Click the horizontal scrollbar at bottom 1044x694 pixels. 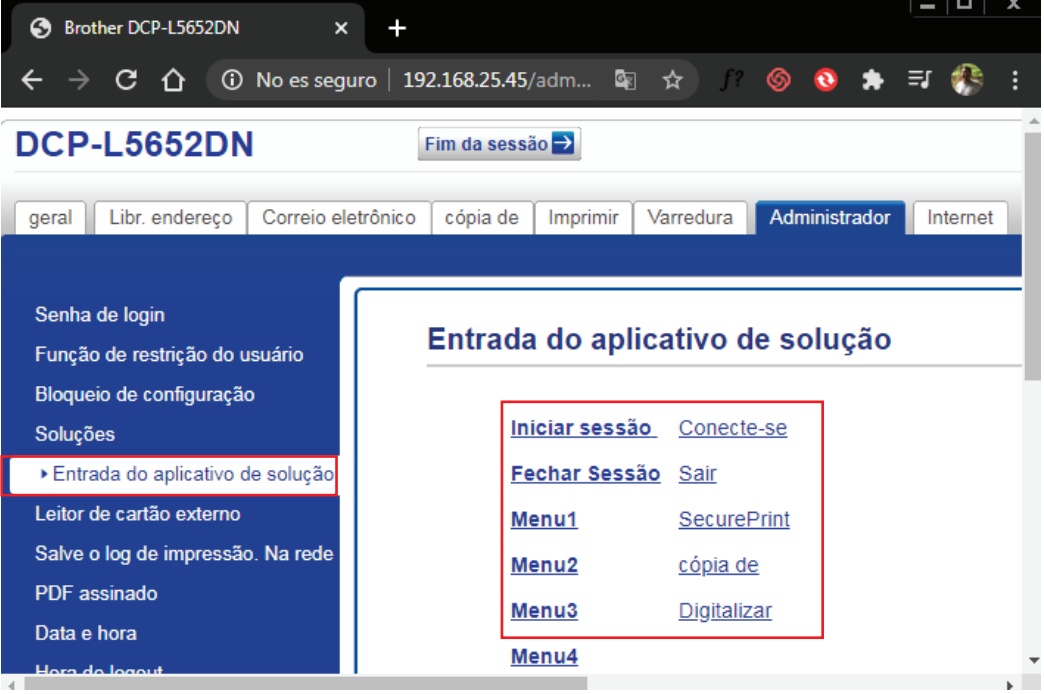(300, 685)
